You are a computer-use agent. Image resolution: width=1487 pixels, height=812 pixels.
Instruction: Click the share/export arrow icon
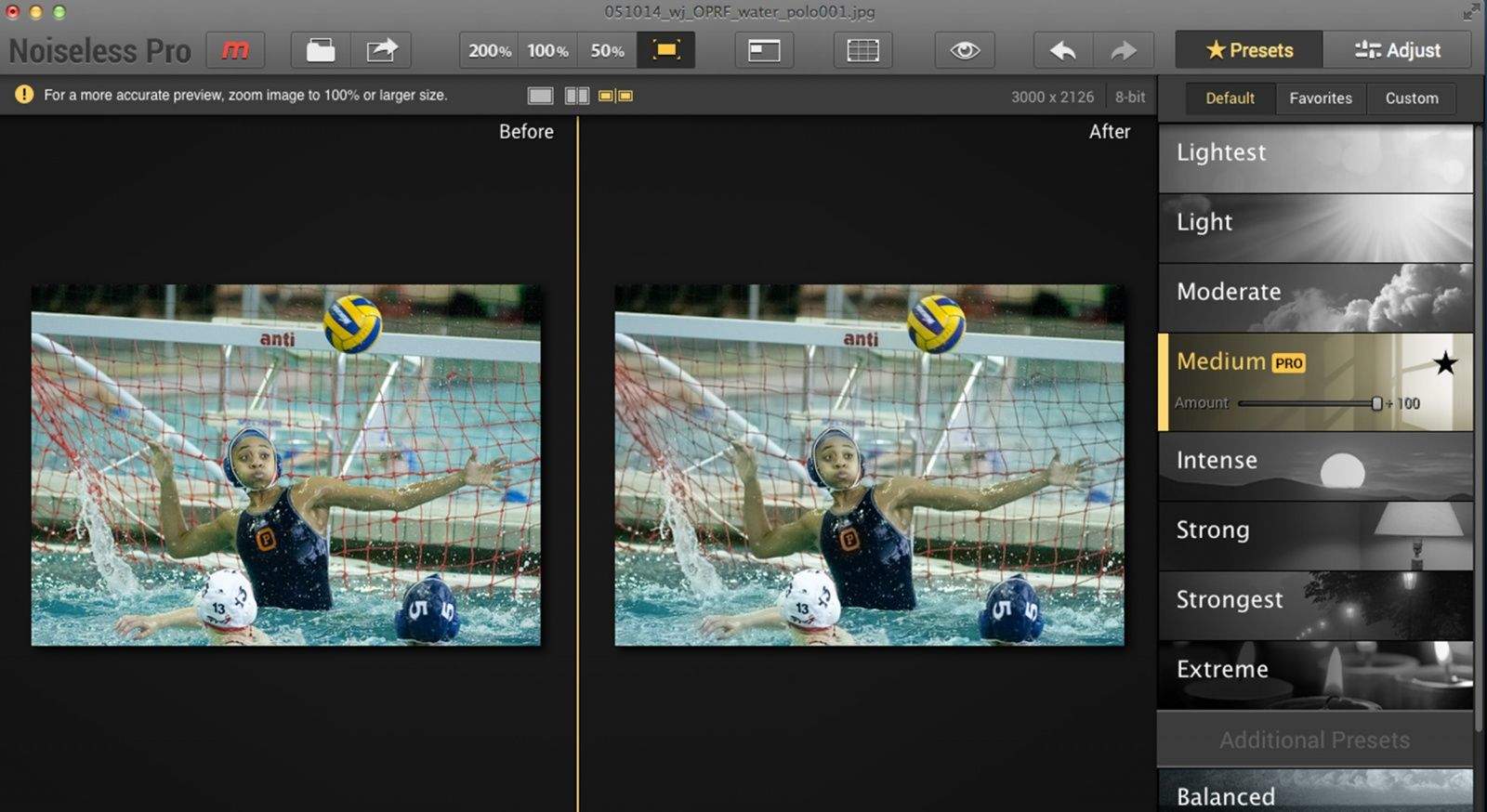(x=381, y=50)
